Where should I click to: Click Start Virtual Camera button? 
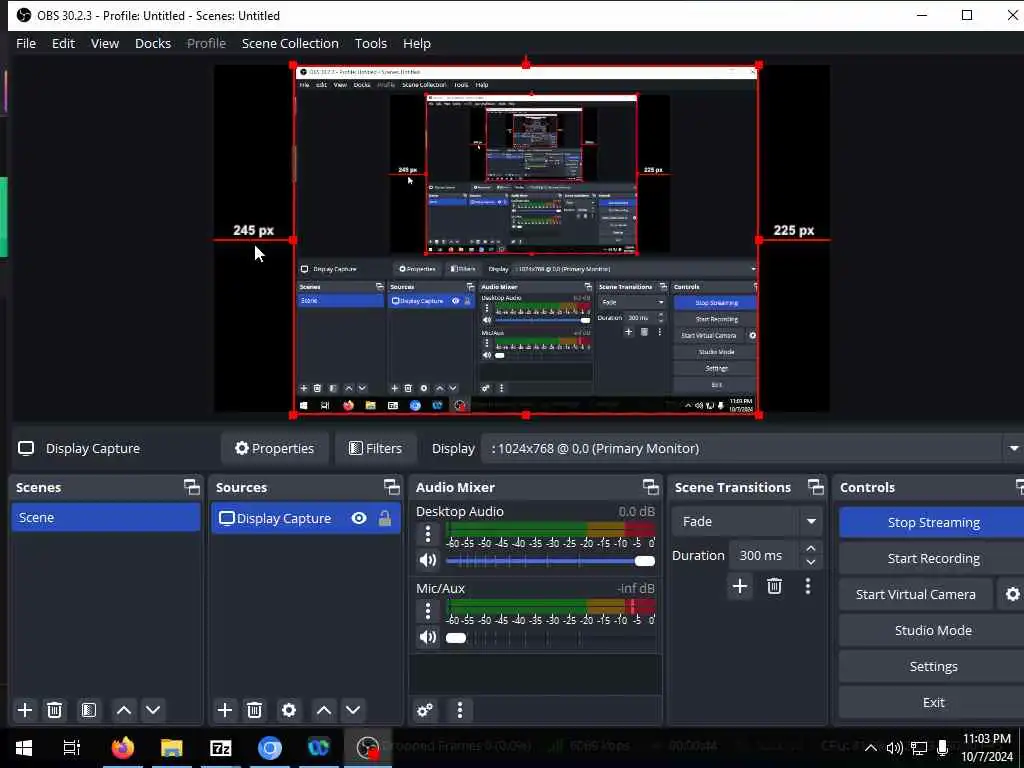tap(916, 594)
